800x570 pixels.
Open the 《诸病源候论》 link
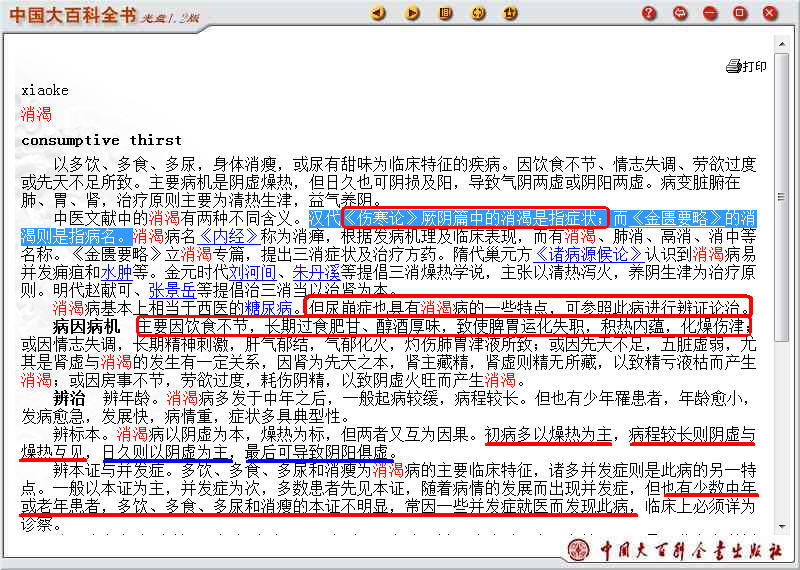(x=588, y=254)
